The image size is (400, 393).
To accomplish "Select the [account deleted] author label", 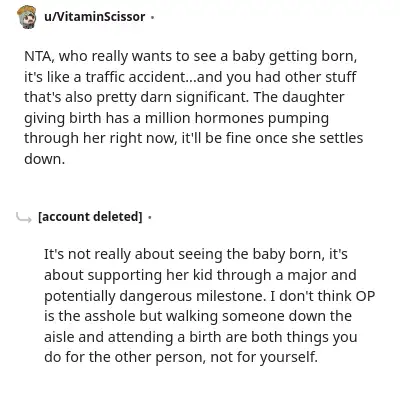I will pos(90,217).
